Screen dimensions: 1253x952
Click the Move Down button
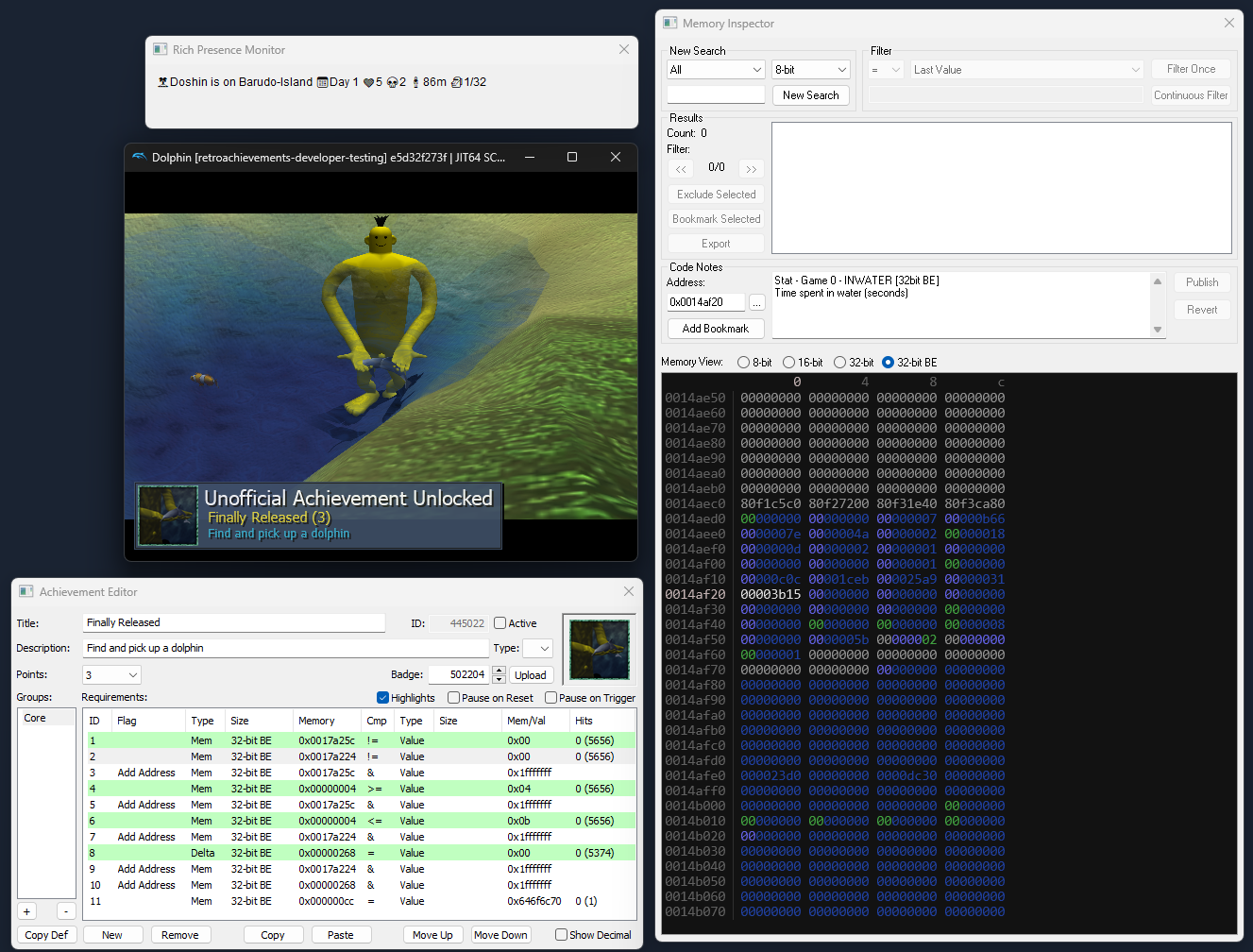click(x=501, y=935)
